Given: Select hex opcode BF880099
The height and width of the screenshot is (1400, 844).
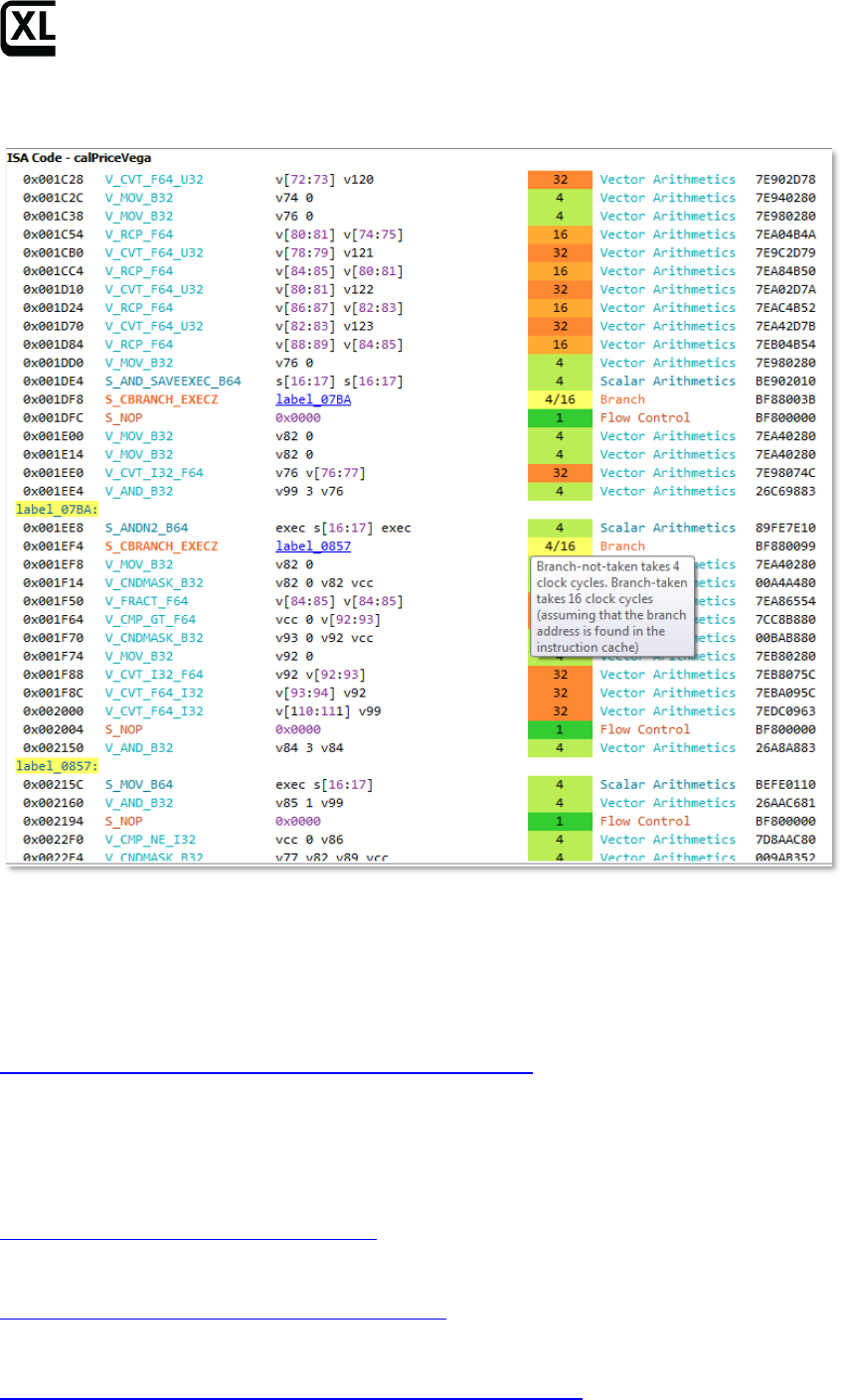Looking at the screenshot, I should click(785, 546).
